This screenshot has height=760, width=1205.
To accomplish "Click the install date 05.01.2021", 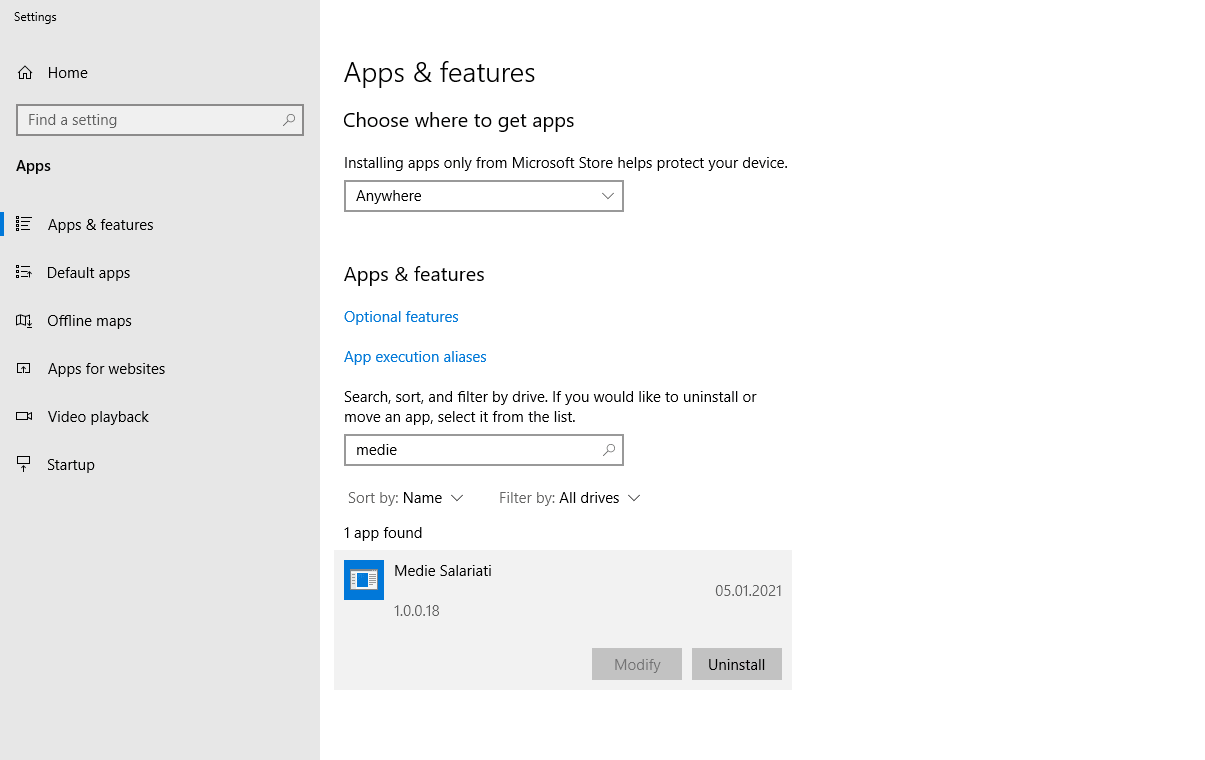I will pyautogui.click(x=748, y=591).
